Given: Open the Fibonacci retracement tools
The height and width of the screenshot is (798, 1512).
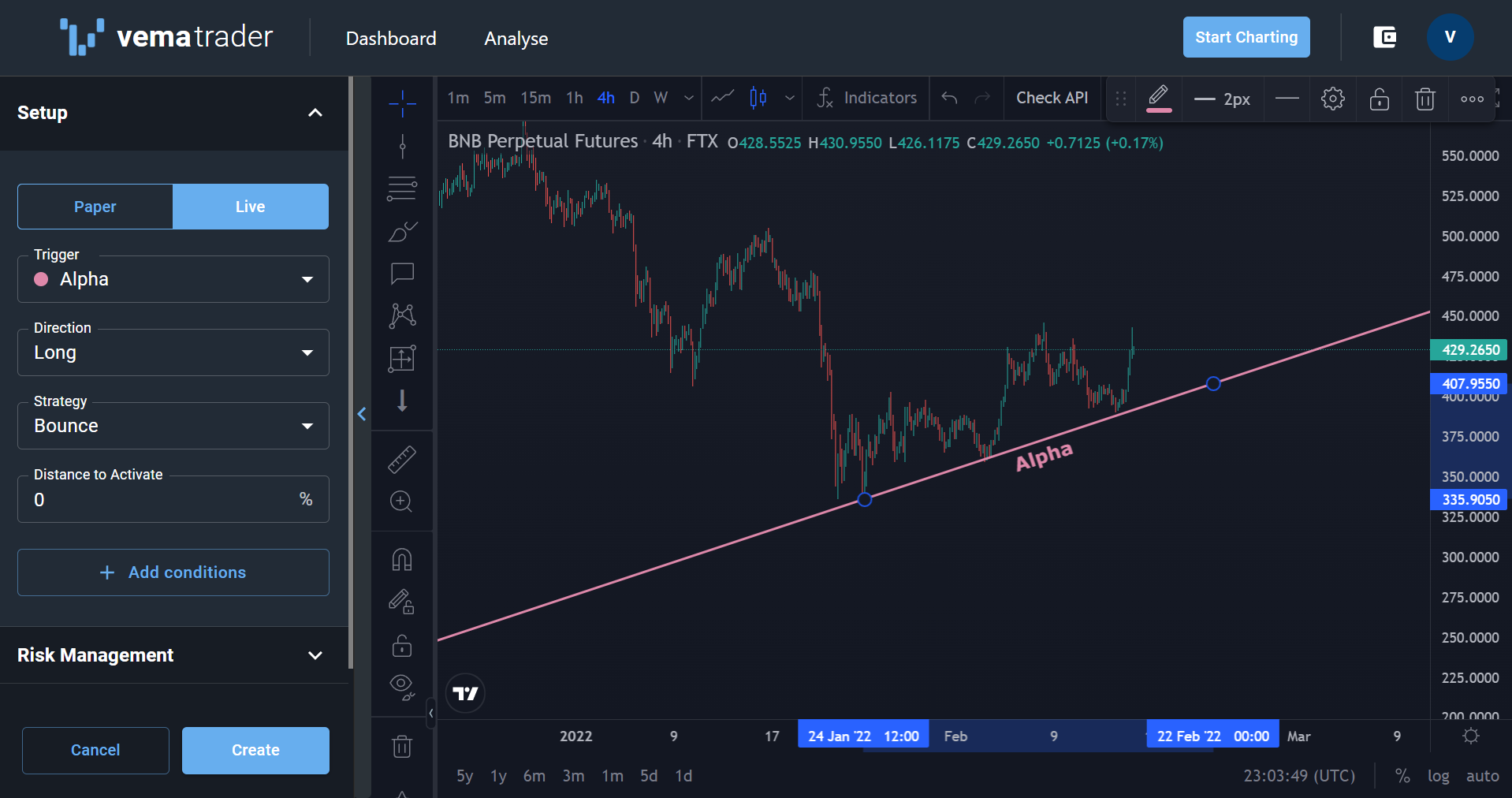Looking at the screenshot, I should pos(402,188).
